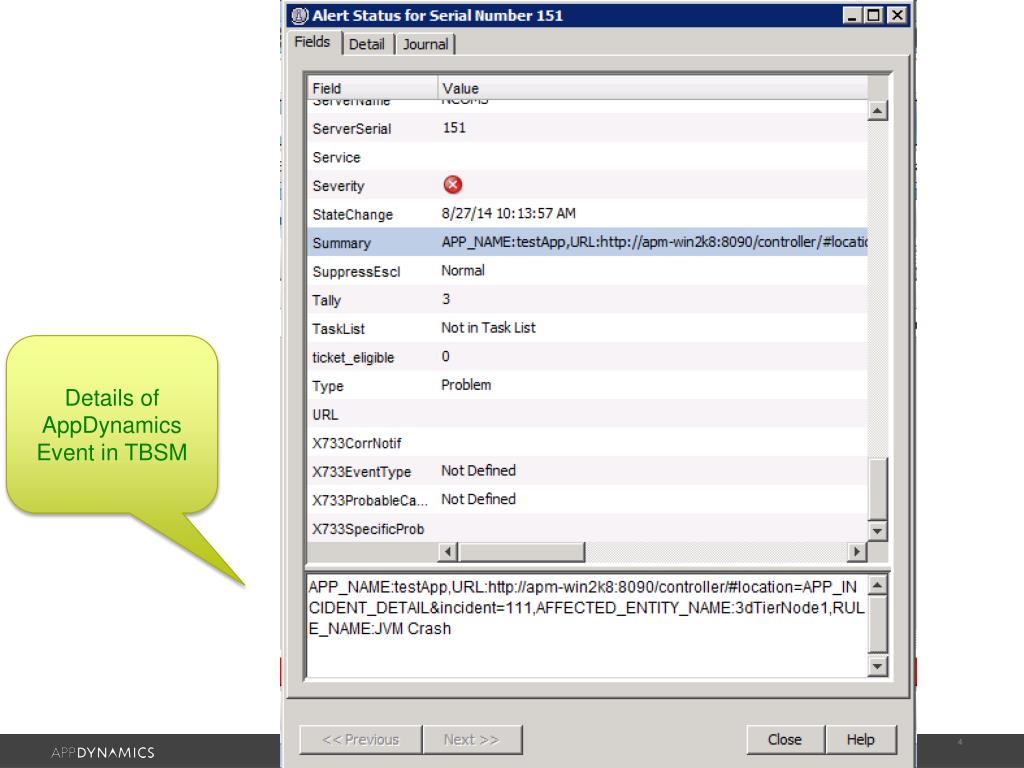Click the Close button

point(785,739)
